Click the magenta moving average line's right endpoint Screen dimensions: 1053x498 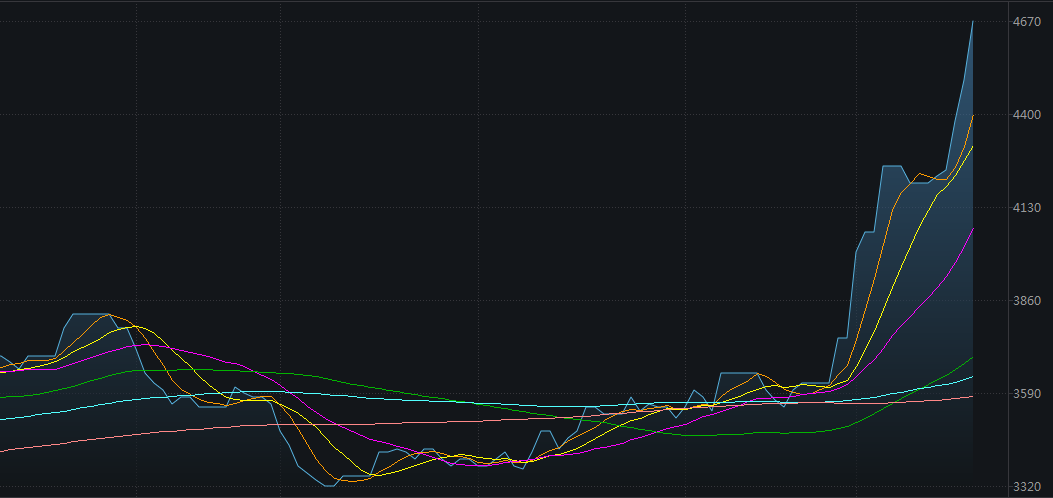[972, 228]
